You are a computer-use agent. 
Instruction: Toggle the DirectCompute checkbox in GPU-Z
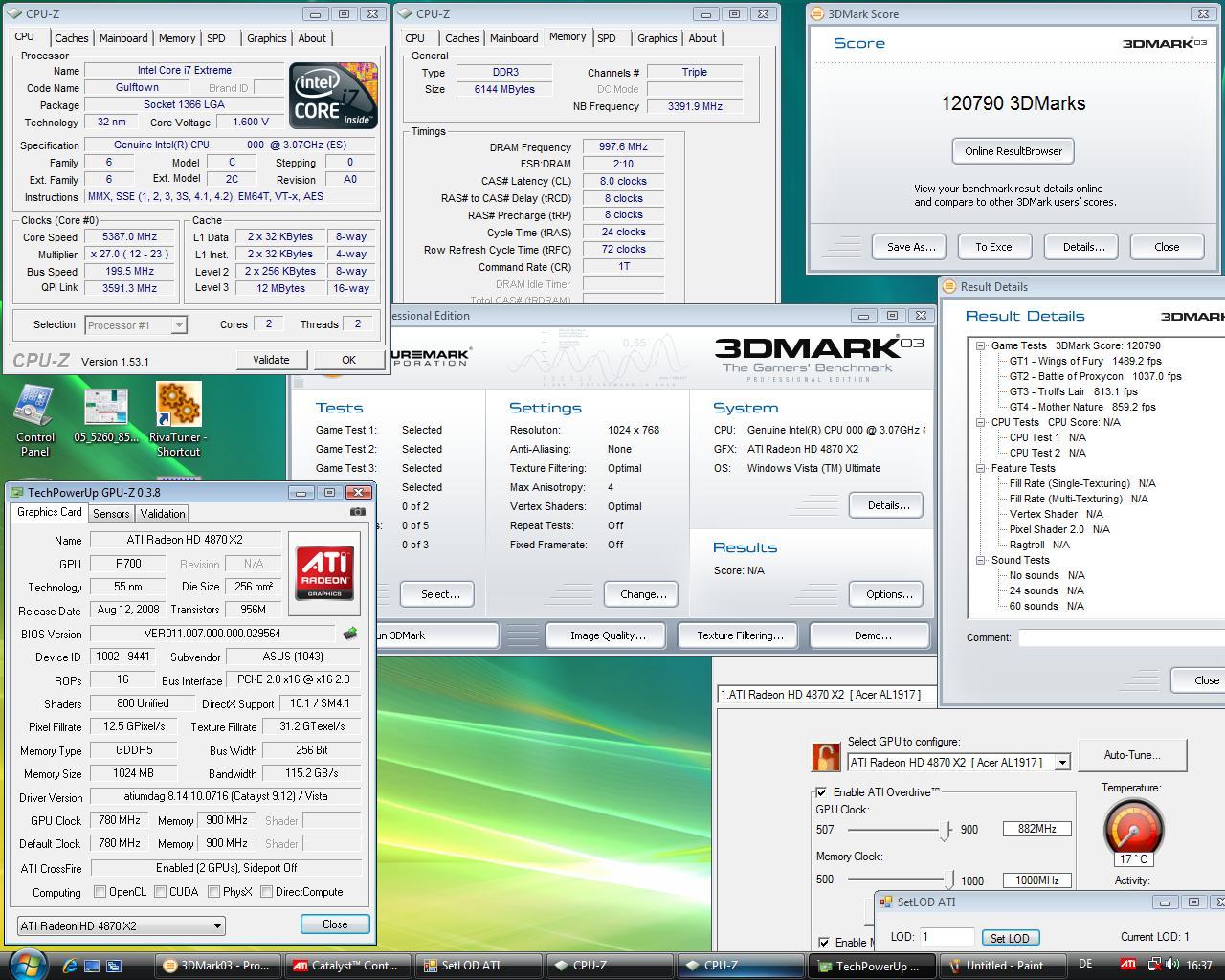[265, 892]
